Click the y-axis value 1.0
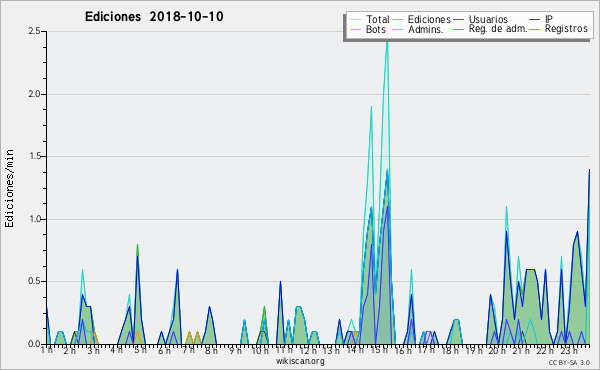Screen dimensions: 600x370 pyautogui.click(x=34, y=219)
